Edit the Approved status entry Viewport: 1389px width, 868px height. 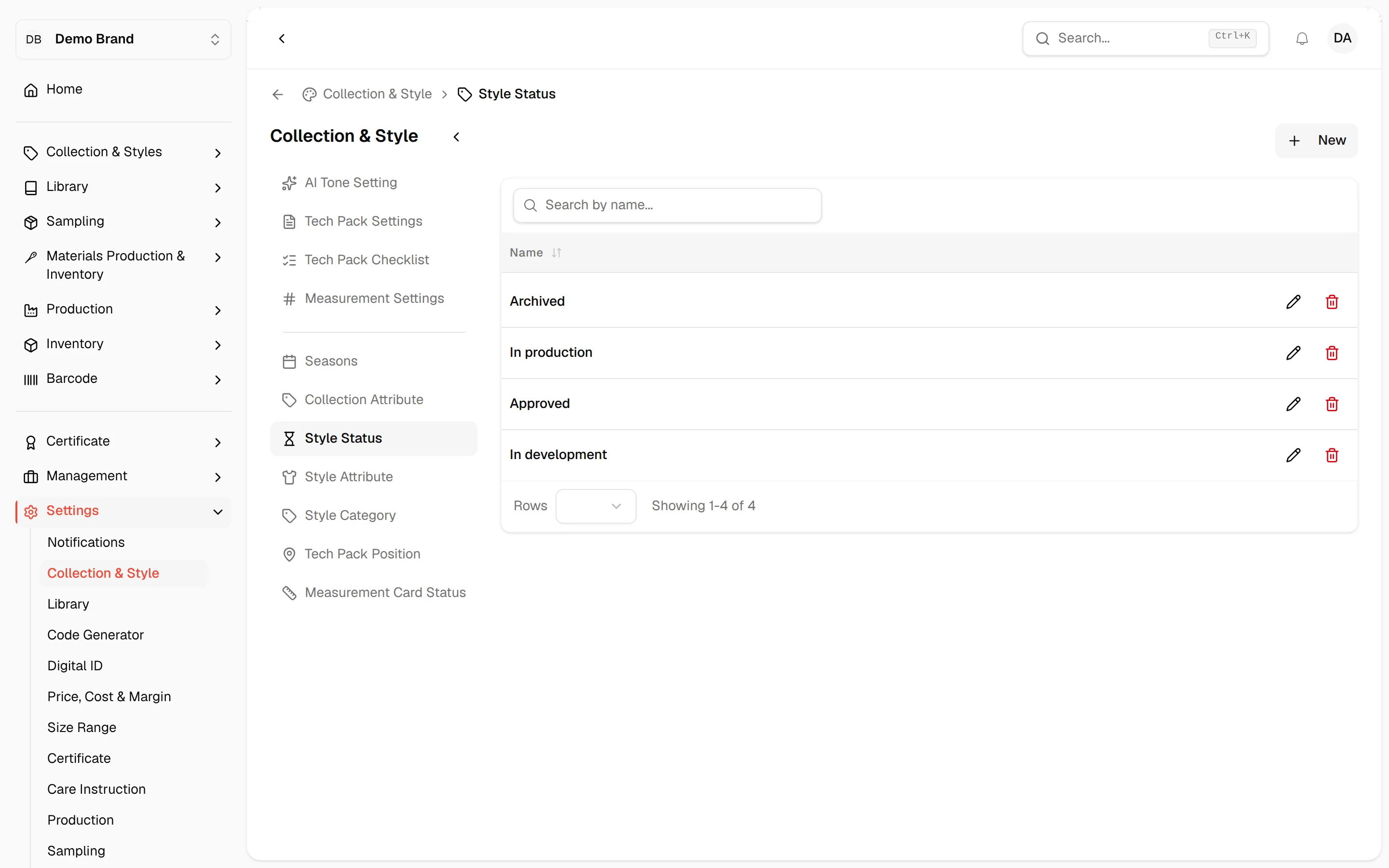1293,404
